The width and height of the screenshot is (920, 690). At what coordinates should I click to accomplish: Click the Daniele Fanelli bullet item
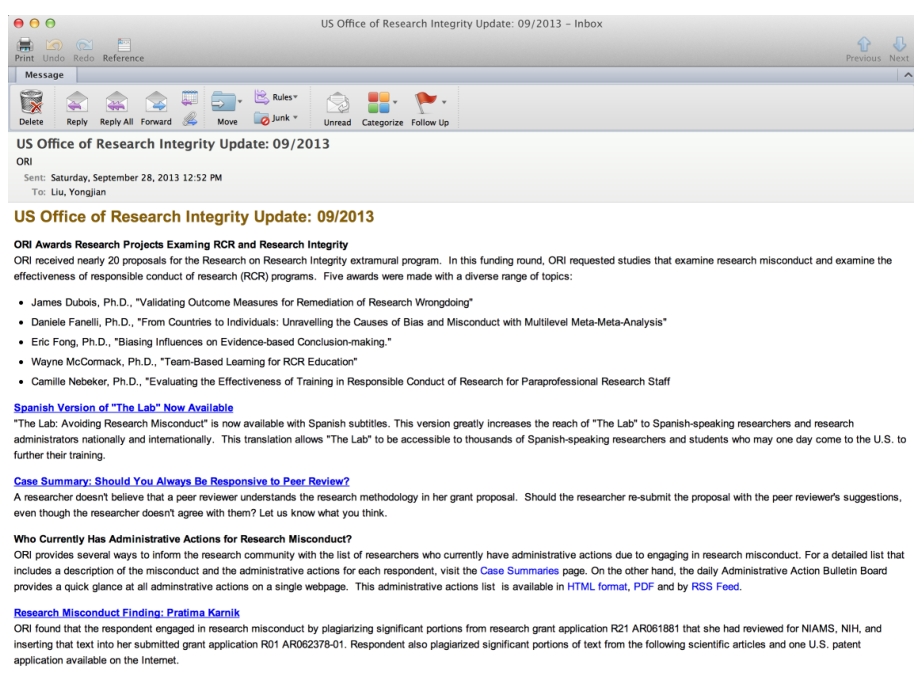coord(349,323)
